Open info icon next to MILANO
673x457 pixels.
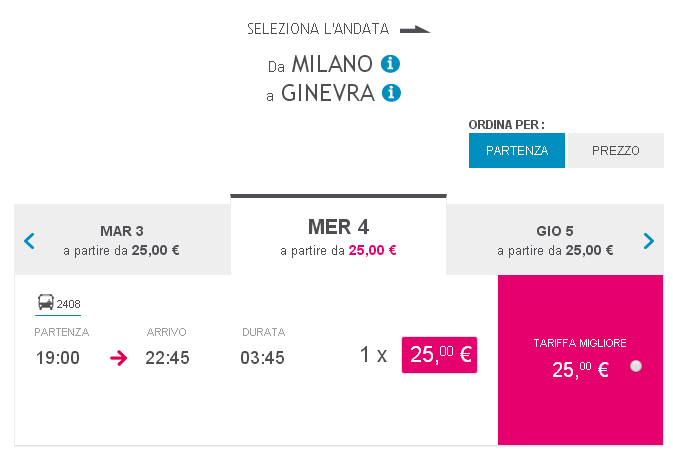click(x=391, y=64)
